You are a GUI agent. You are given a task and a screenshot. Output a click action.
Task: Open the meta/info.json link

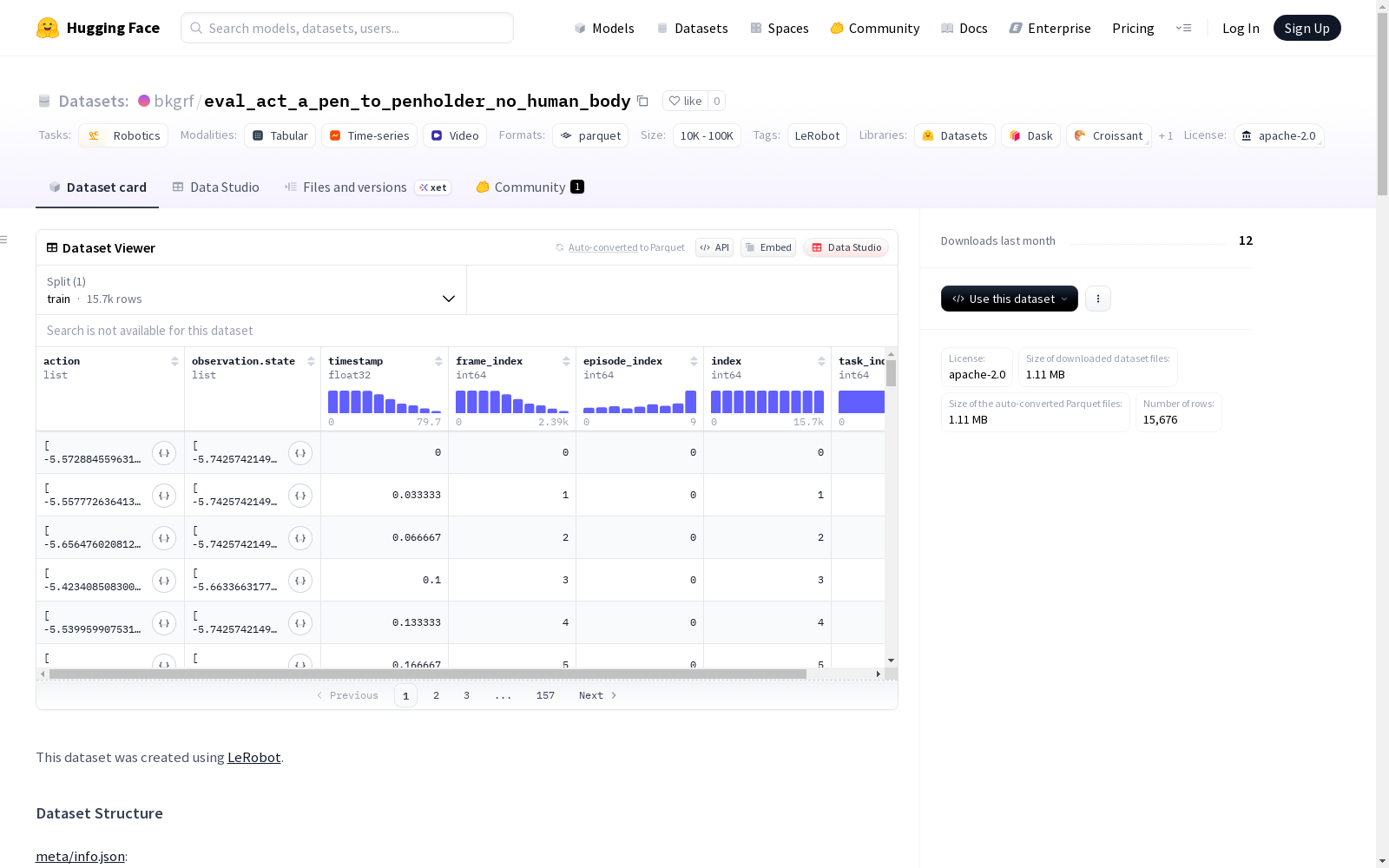(x=80, y=856)
